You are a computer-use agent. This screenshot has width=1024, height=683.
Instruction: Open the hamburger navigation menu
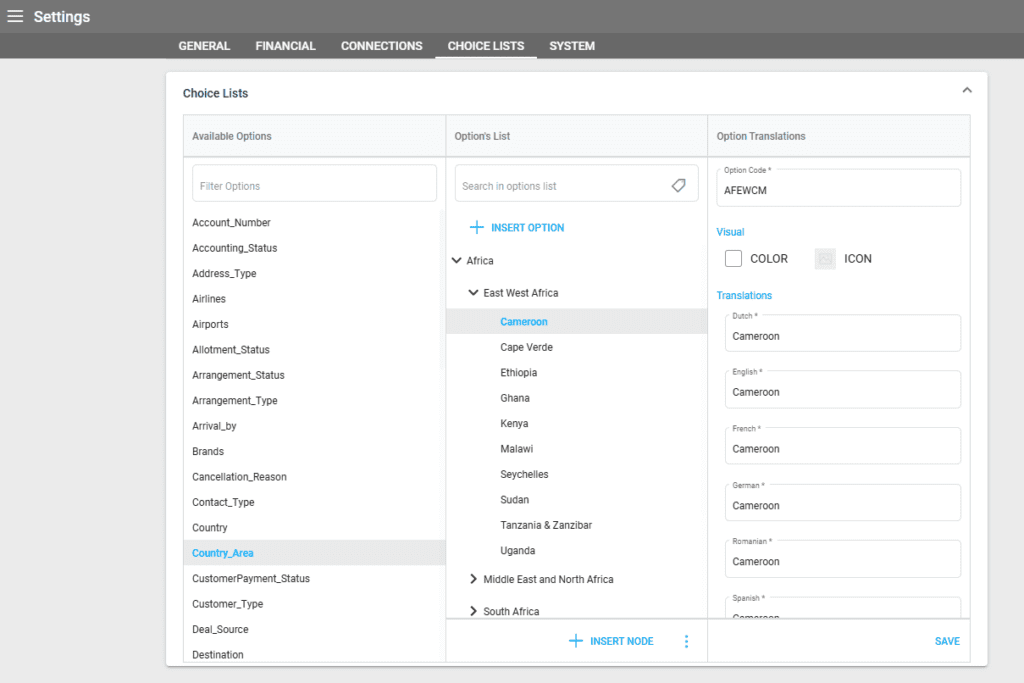coord(15,16)
